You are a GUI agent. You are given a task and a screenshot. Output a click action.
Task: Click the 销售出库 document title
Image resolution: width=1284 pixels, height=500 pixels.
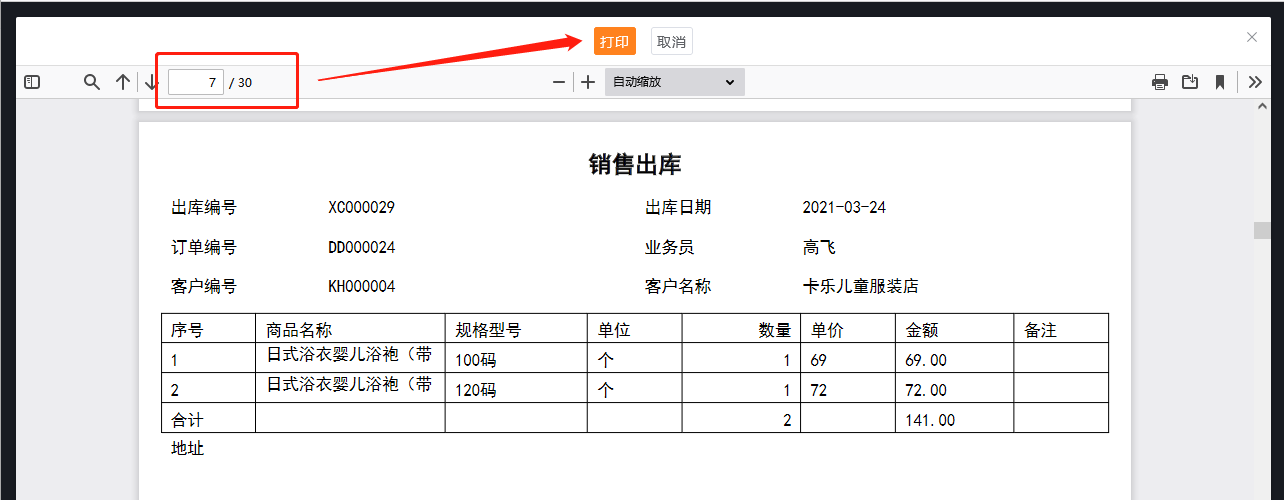point(635,165)
